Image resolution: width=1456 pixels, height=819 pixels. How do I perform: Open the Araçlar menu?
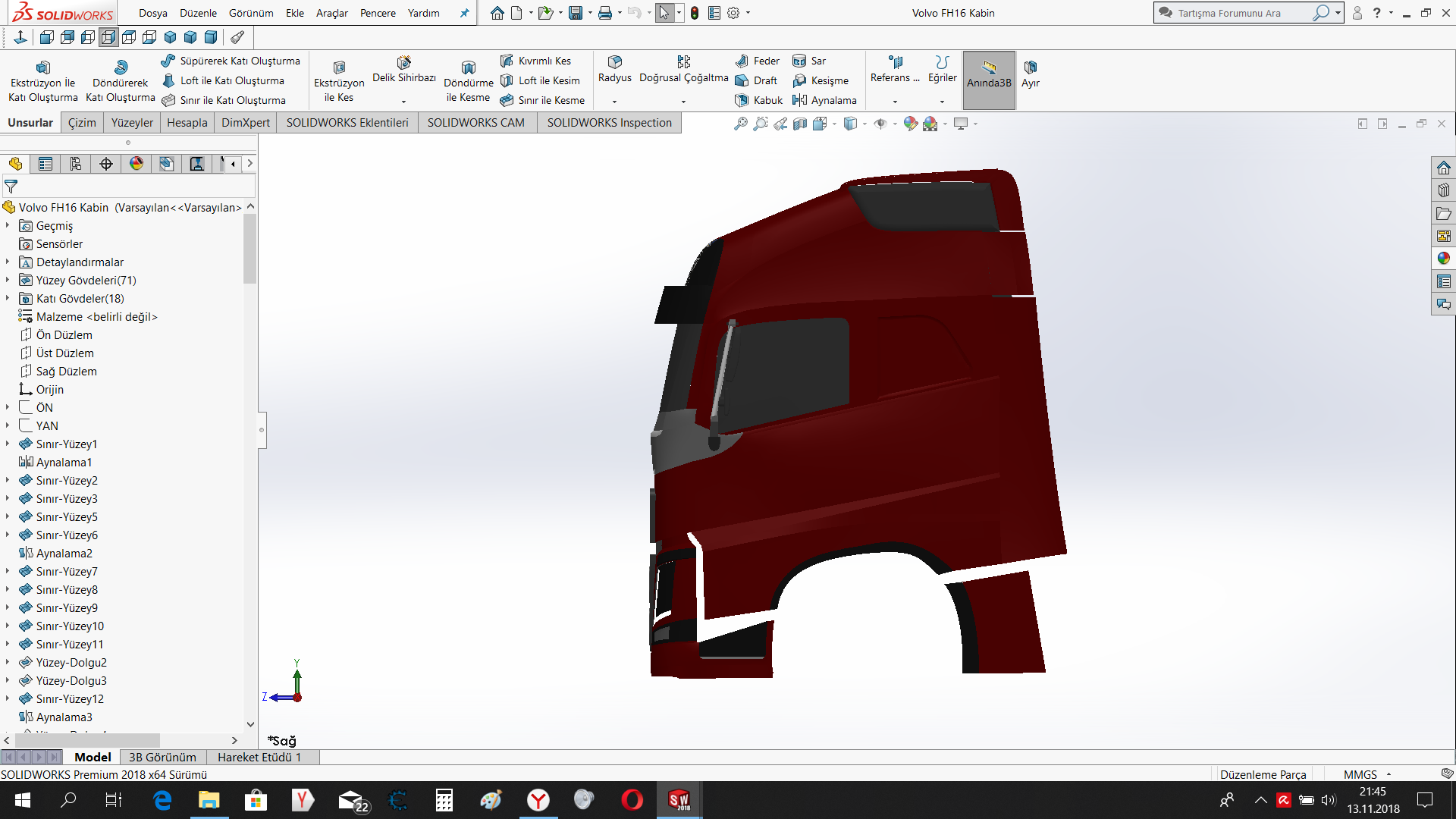click(x=331, y=13)
